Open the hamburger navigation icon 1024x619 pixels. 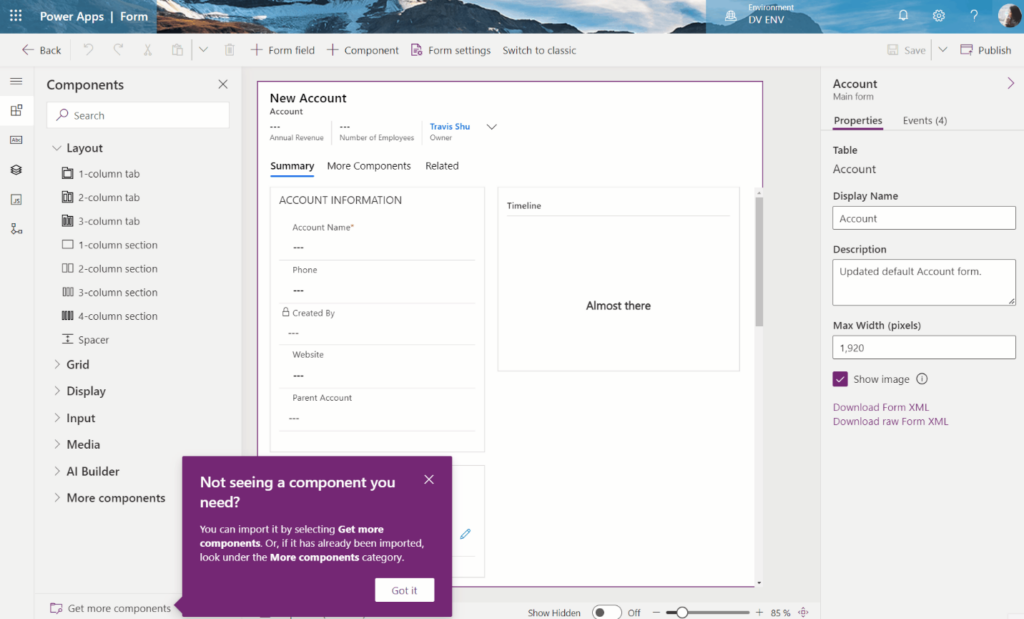pos(16,82)
